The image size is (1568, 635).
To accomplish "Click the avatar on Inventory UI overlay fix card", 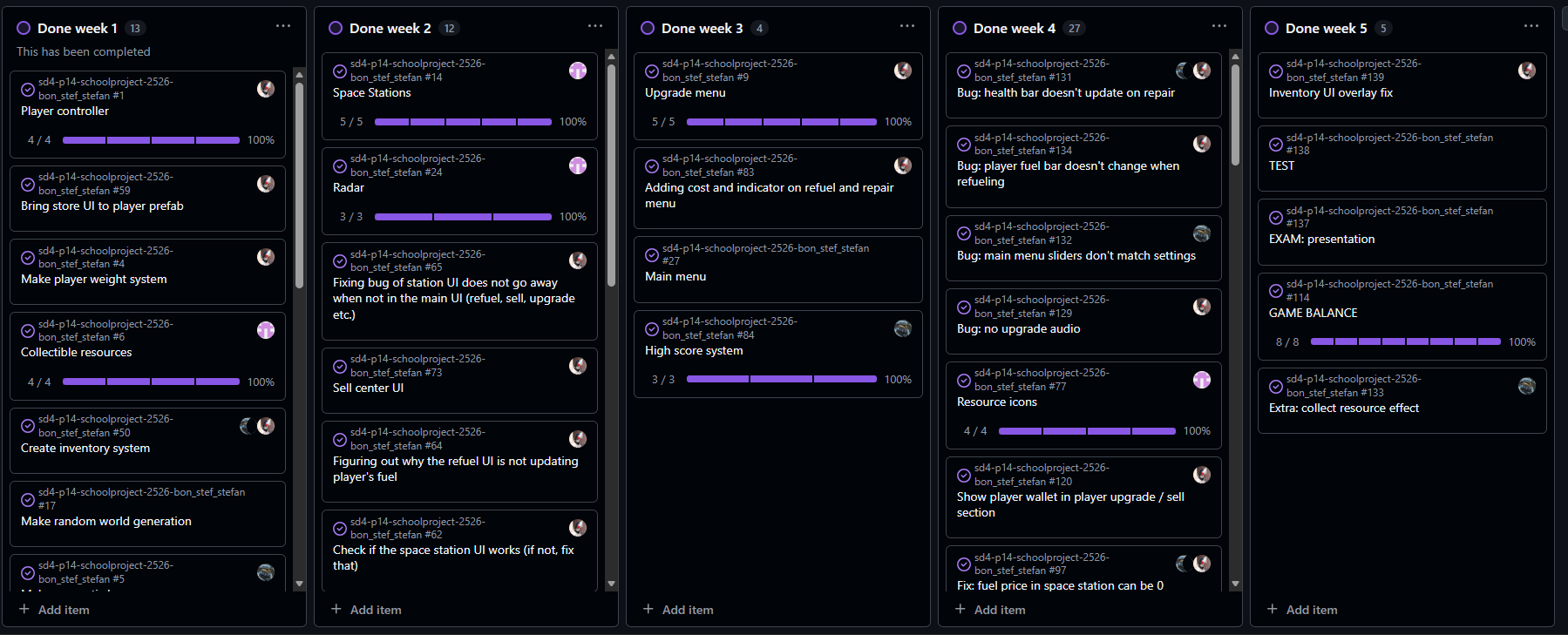I will tap(1527, 71).
